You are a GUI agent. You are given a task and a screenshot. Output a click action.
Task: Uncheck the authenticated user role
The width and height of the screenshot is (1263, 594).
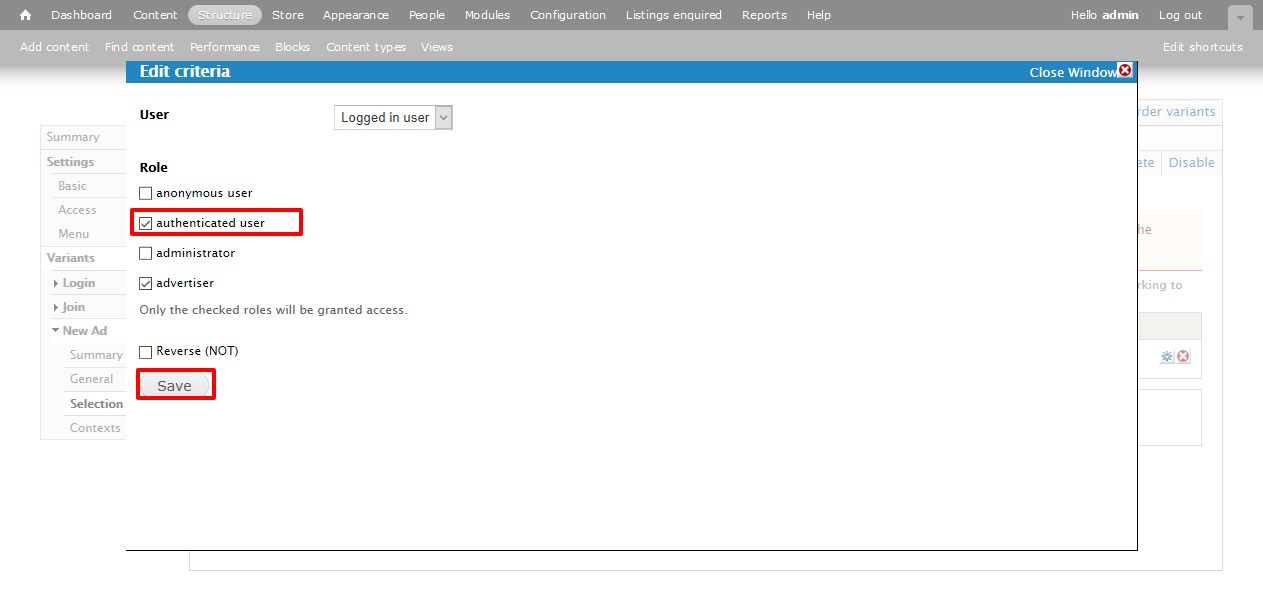point(146,223)
